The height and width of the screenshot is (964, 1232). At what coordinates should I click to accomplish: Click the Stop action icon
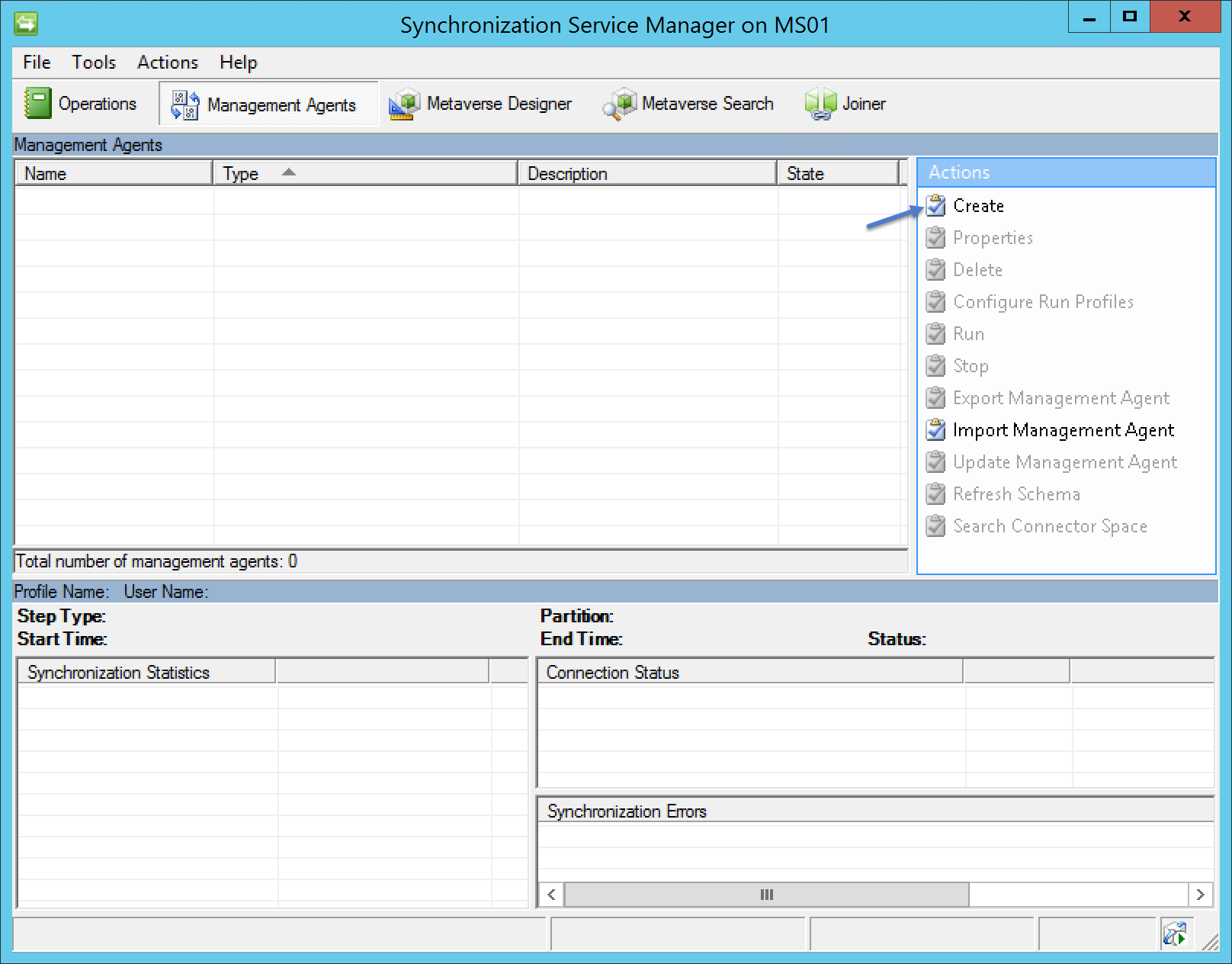click(935, 365)
